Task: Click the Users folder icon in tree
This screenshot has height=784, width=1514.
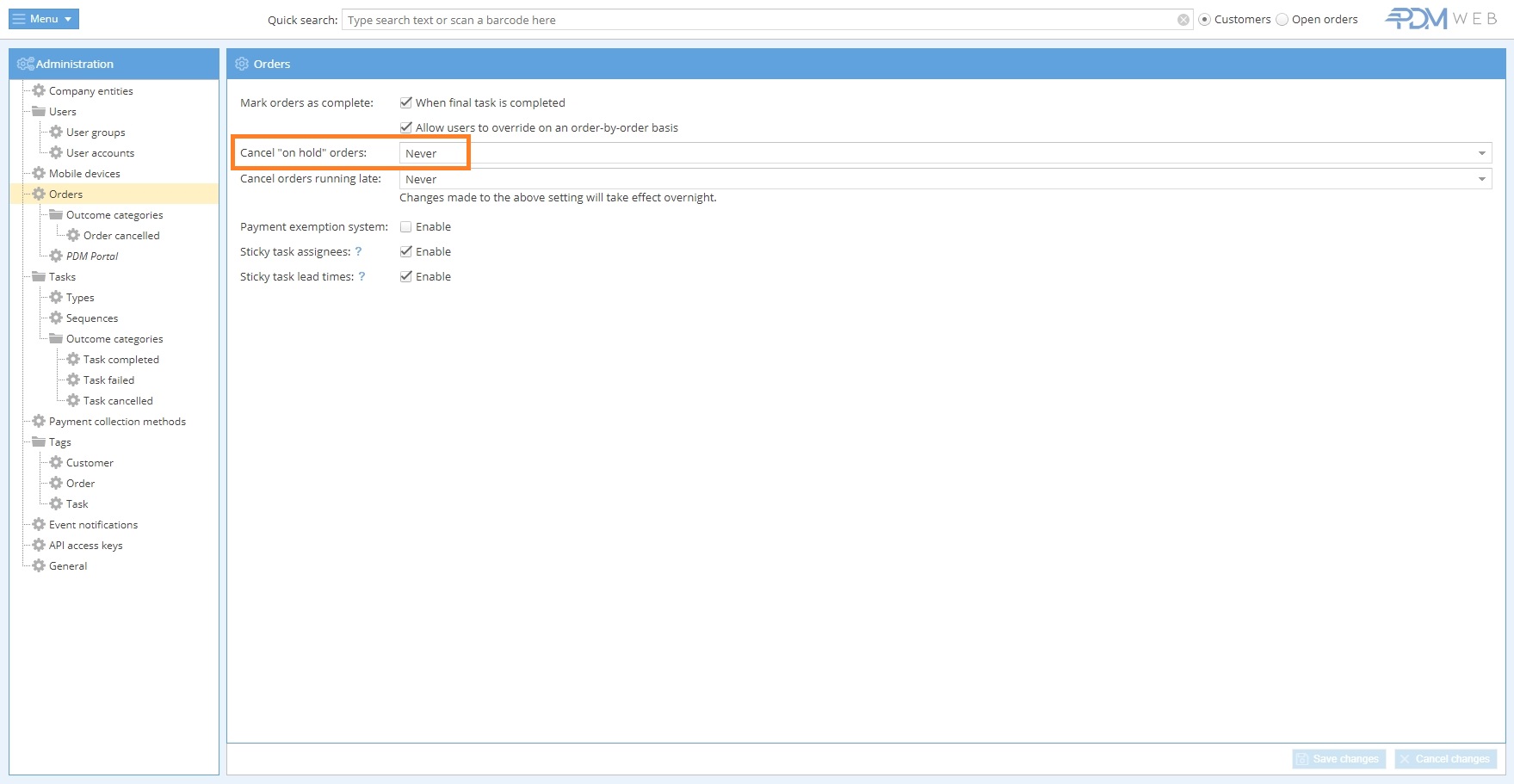Action: click(x=39, y=111)
